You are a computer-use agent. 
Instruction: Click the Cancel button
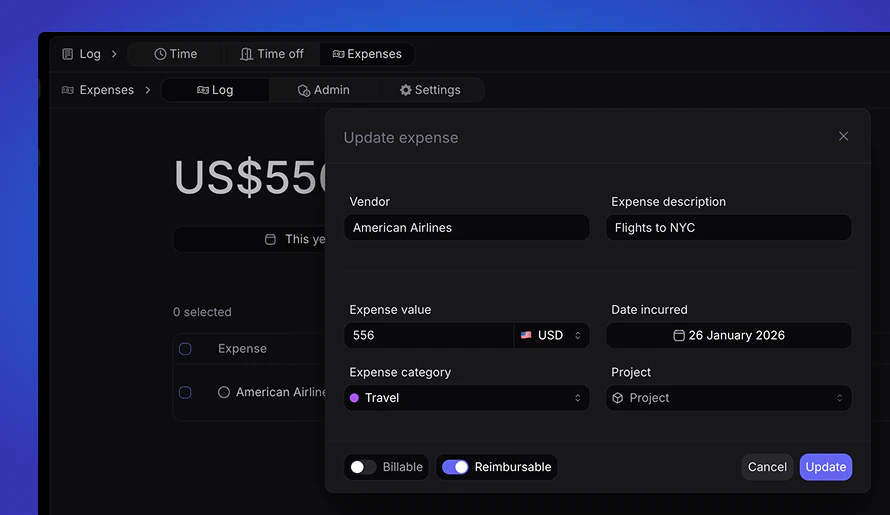[767, 467]
